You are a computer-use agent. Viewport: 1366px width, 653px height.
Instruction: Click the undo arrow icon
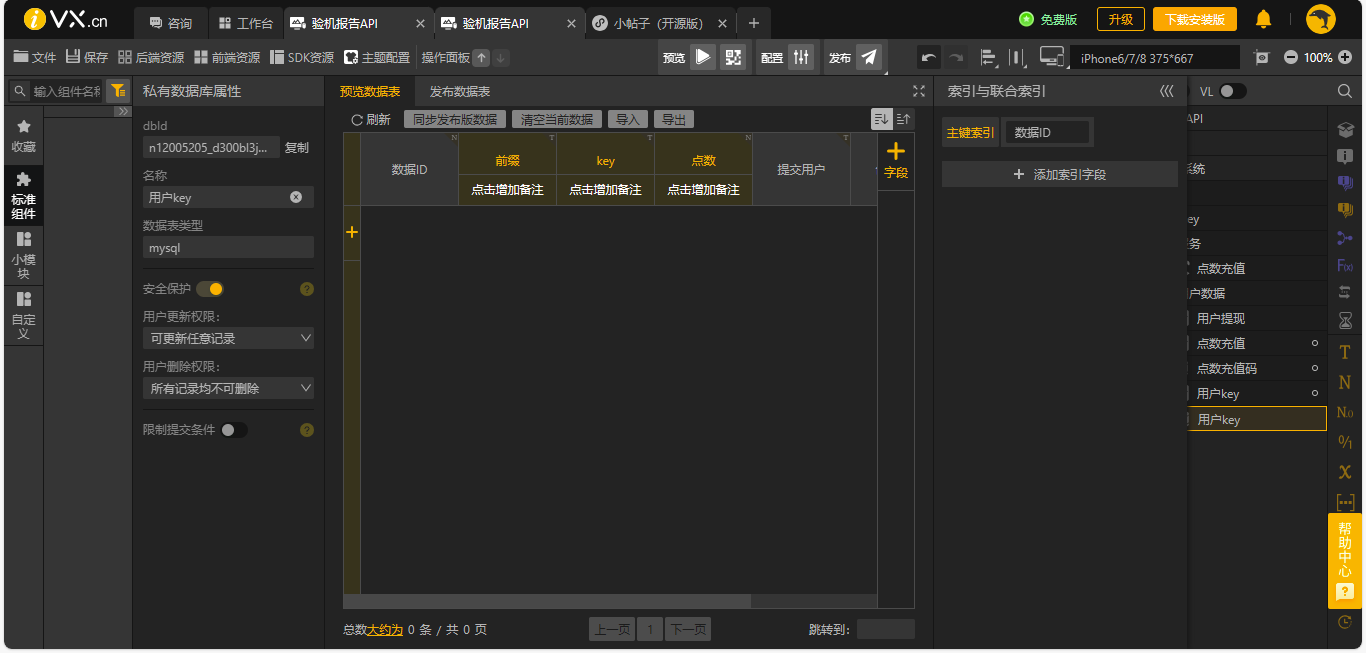929,57
